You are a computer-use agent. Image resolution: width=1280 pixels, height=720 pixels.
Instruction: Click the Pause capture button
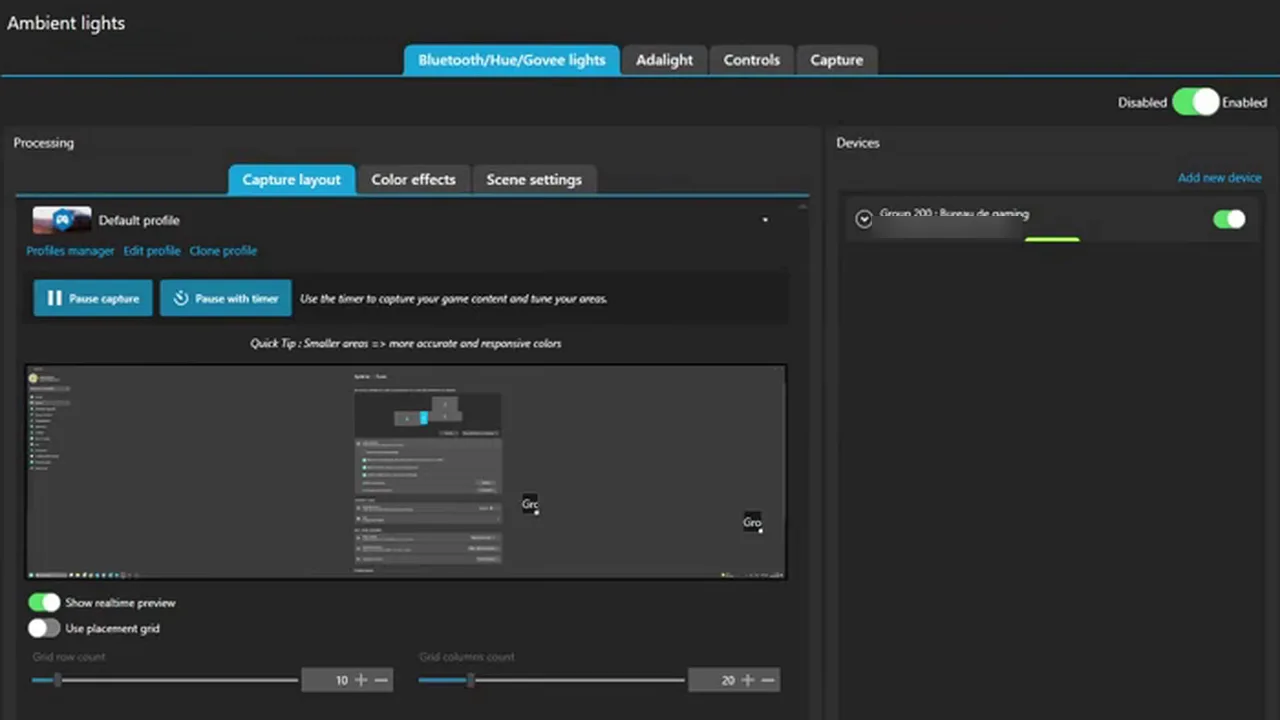click(x=93, y=298)
